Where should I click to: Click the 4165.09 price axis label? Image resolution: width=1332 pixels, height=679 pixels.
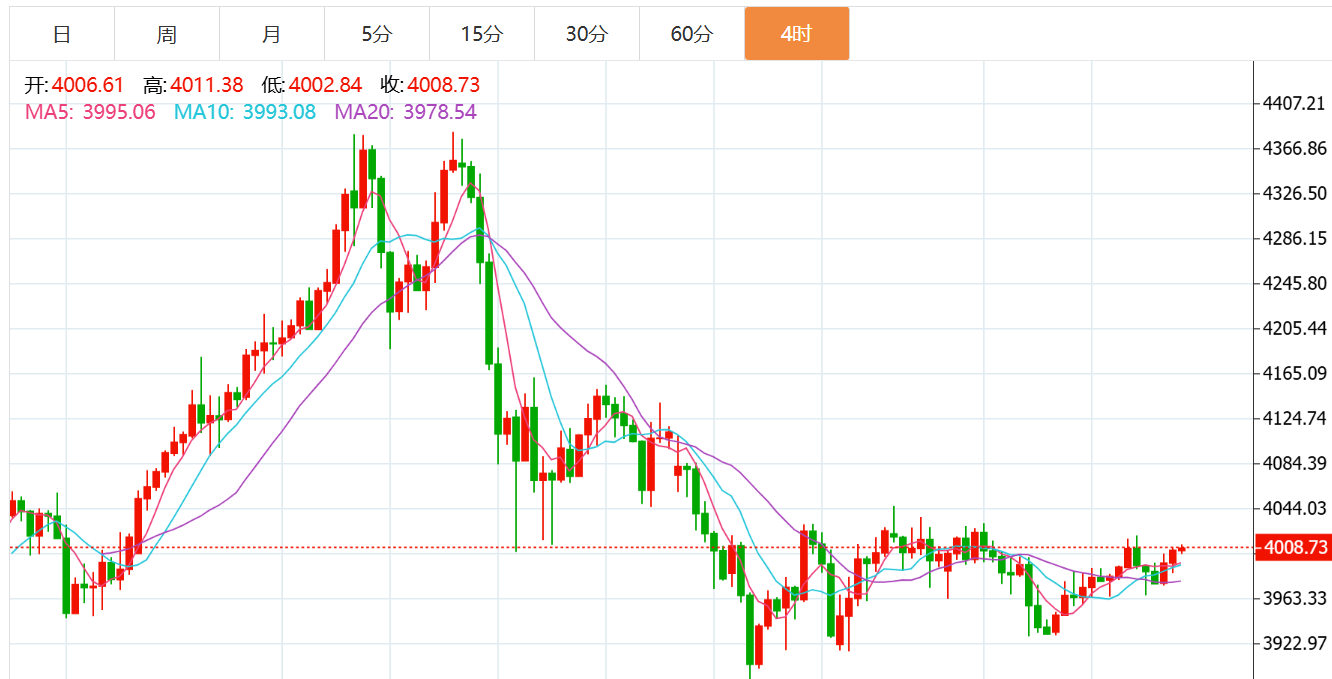click(x=1295, y=374)
